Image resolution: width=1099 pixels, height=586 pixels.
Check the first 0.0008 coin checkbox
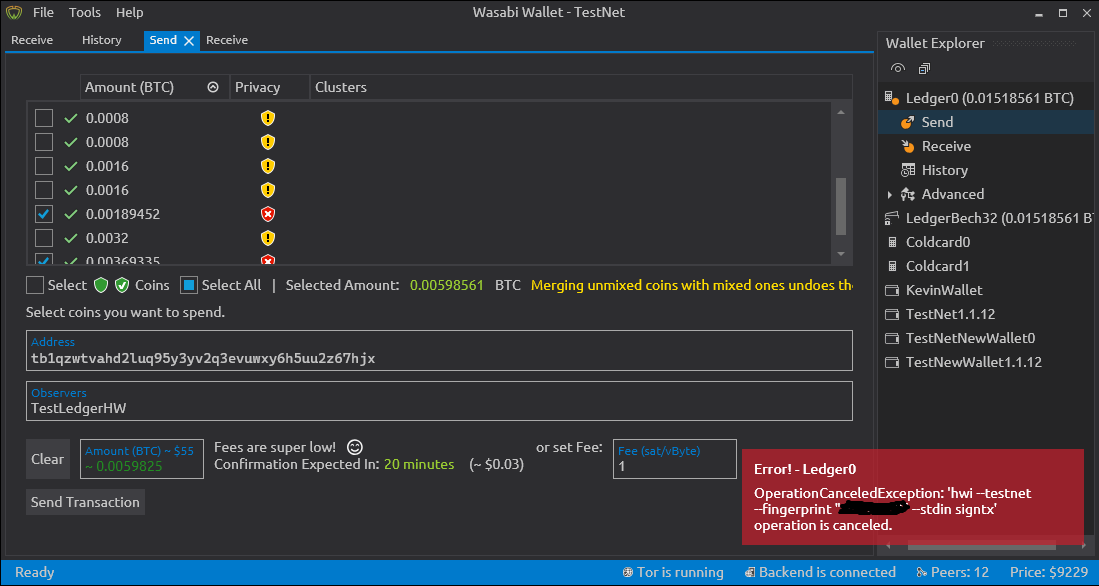click(x=44, y=118)
